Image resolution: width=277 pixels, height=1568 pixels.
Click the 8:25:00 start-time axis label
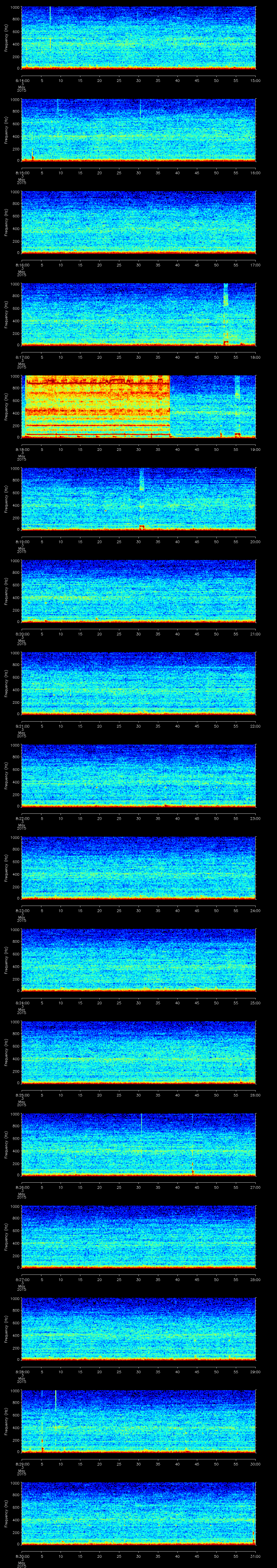(x=22, y=1095)
